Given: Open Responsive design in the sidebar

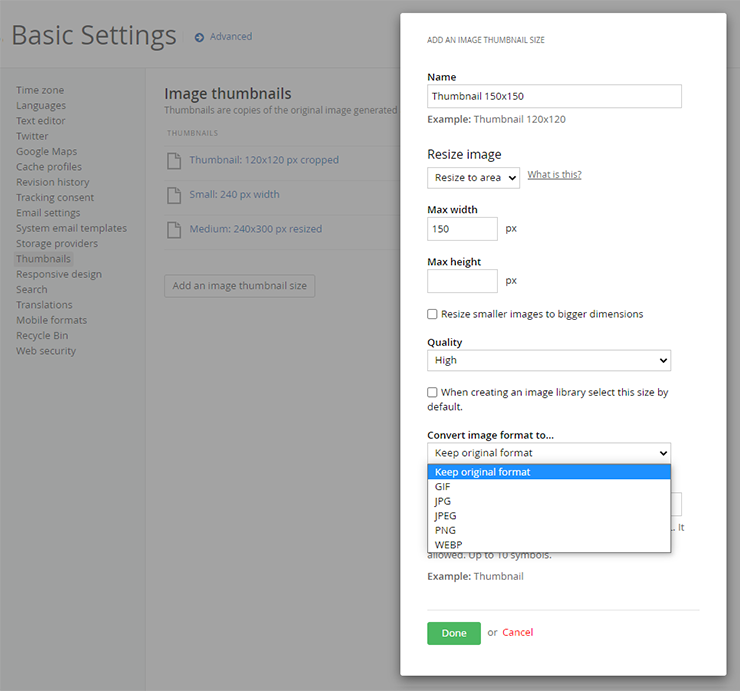Looking at the screenshot, I should [x=59, y=274].
